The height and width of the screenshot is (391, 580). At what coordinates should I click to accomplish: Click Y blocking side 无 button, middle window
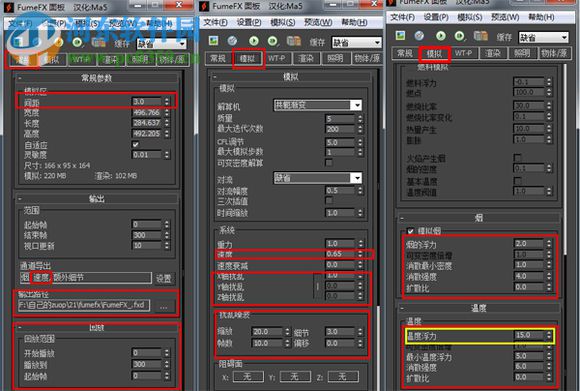coord(294,377)
